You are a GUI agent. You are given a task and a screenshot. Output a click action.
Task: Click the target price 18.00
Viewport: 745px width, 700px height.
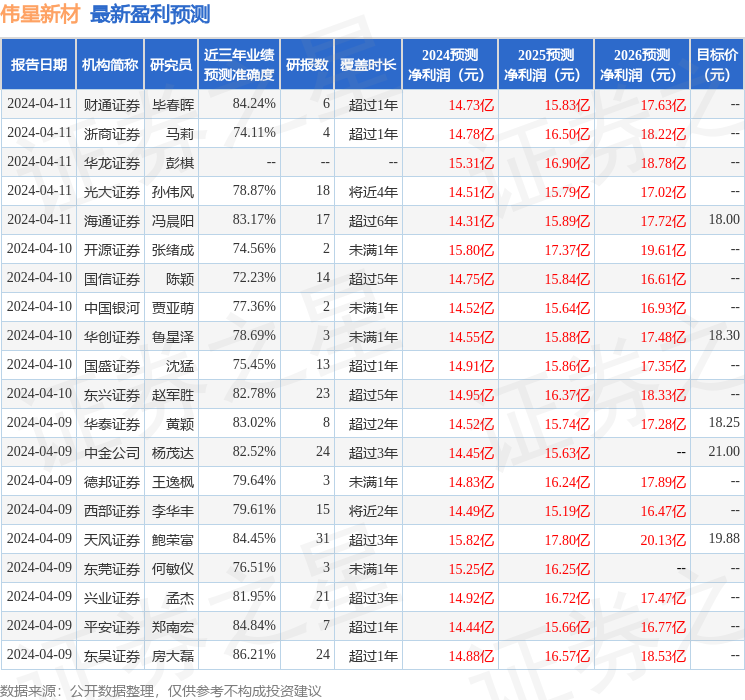click(x=724, y=219)
